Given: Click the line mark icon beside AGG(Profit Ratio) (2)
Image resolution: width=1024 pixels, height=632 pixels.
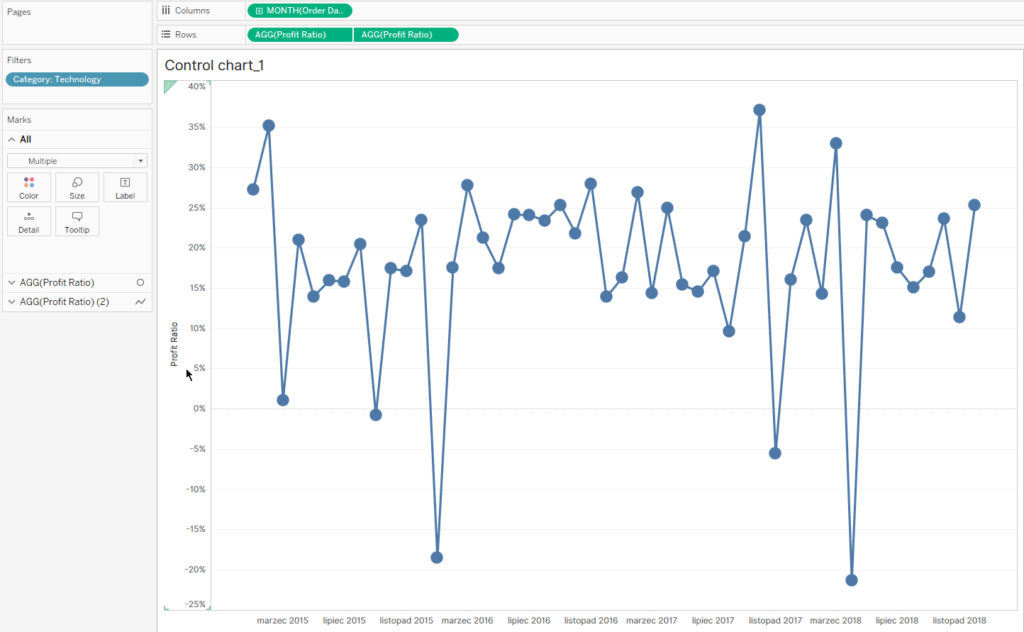Looking at the screenshot, I should pyautogui.click(x=140, y=302).
